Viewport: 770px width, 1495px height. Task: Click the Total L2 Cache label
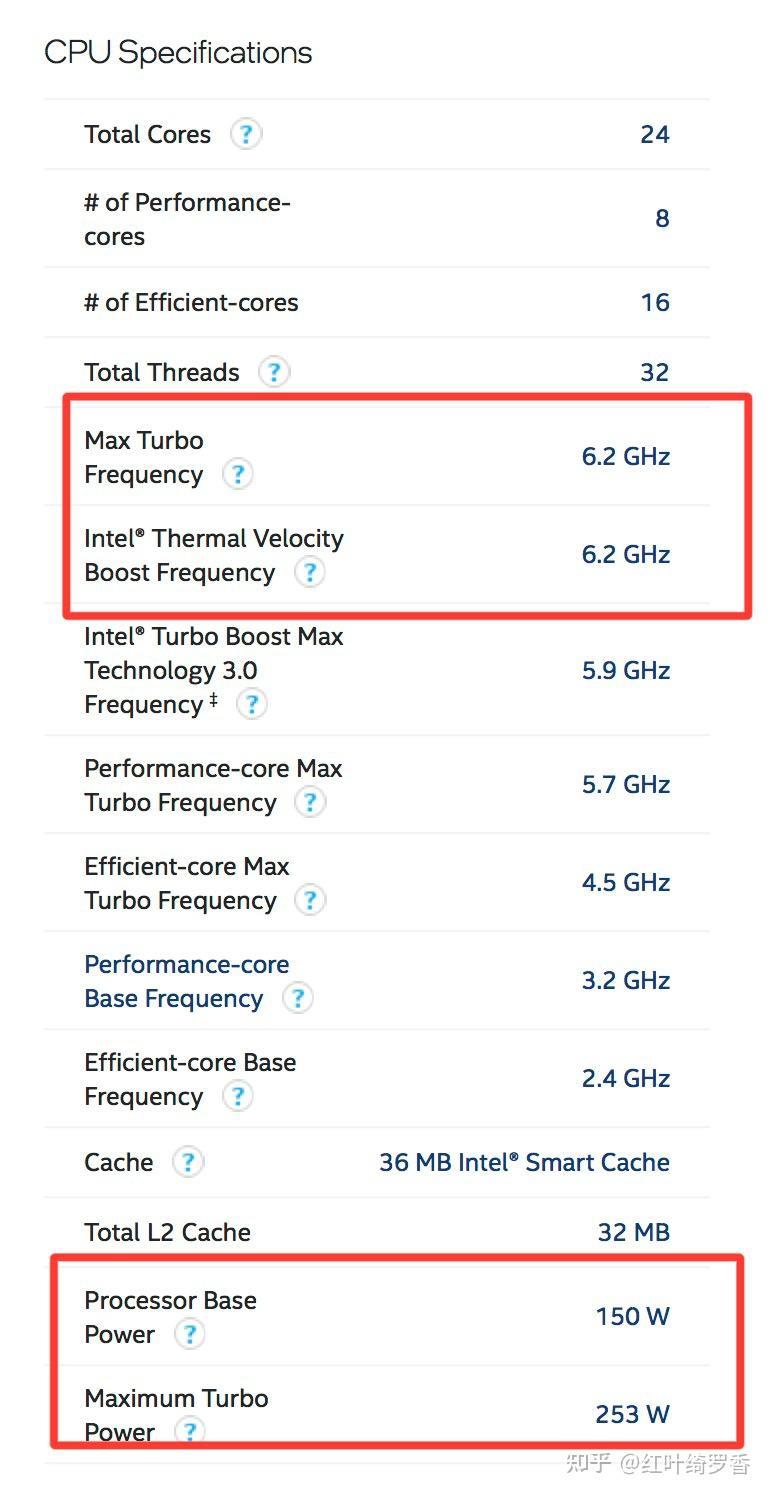pos(167,1232)
